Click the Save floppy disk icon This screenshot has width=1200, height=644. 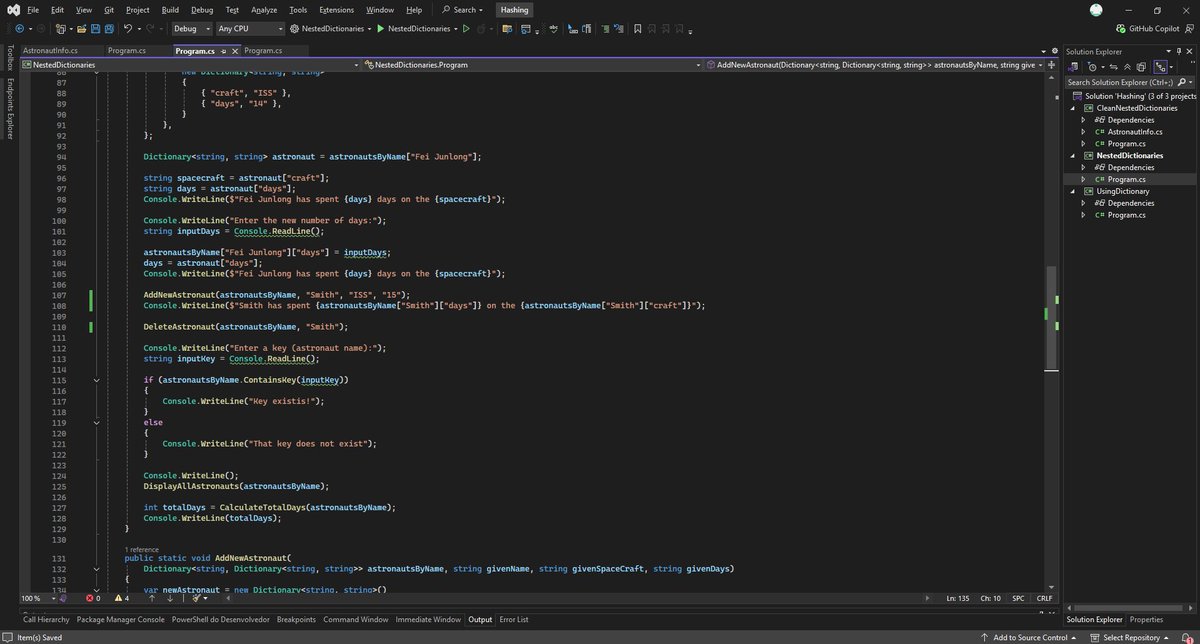(x=96, y=29)
